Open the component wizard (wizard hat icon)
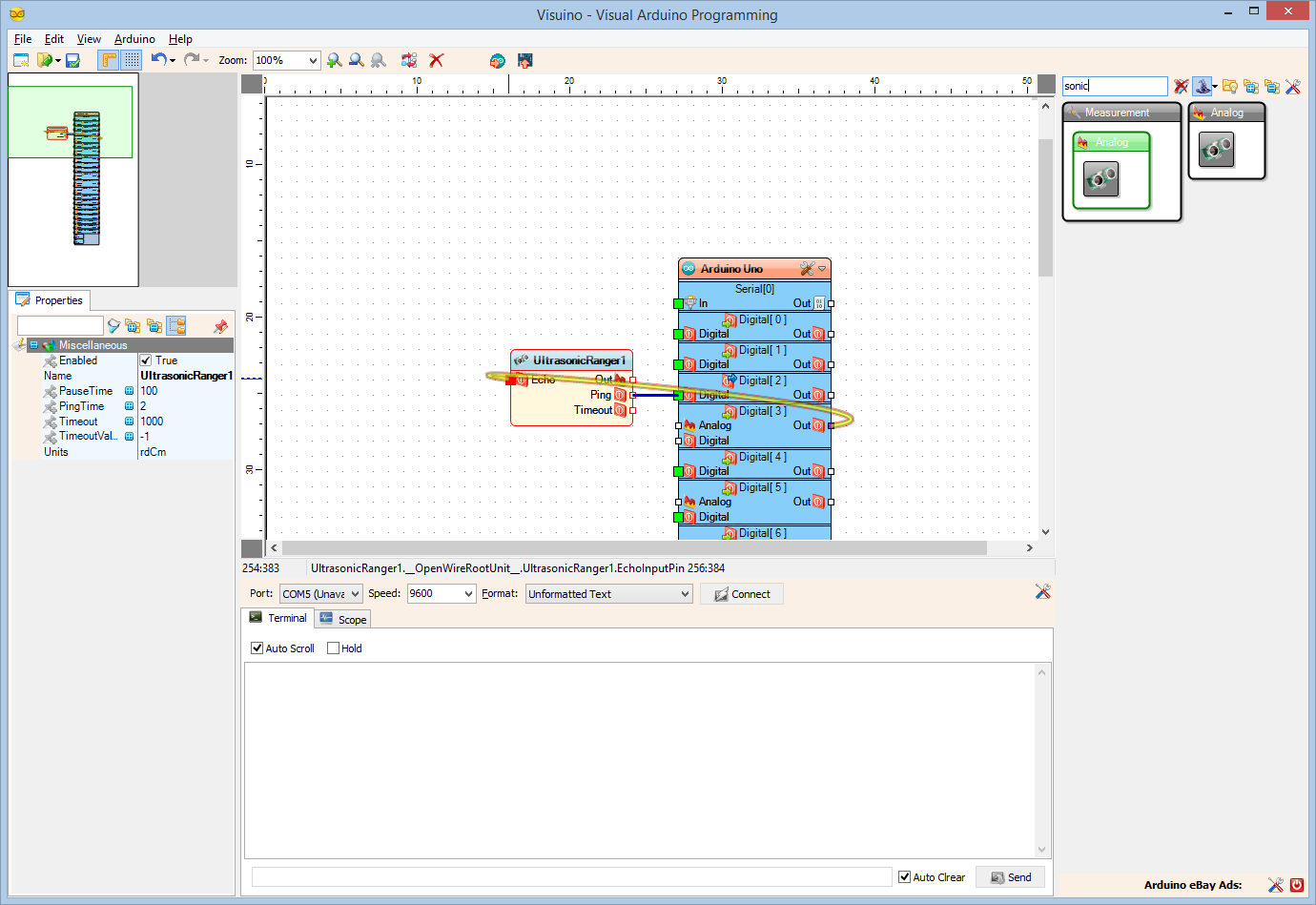The image size is (1316, 905). (1203, 86)
